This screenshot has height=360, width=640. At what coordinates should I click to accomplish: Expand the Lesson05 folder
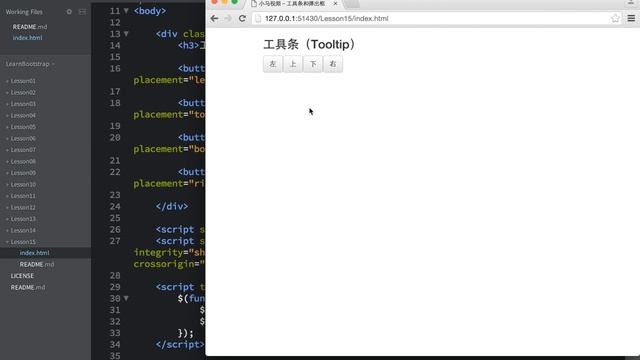coord(21,127)
